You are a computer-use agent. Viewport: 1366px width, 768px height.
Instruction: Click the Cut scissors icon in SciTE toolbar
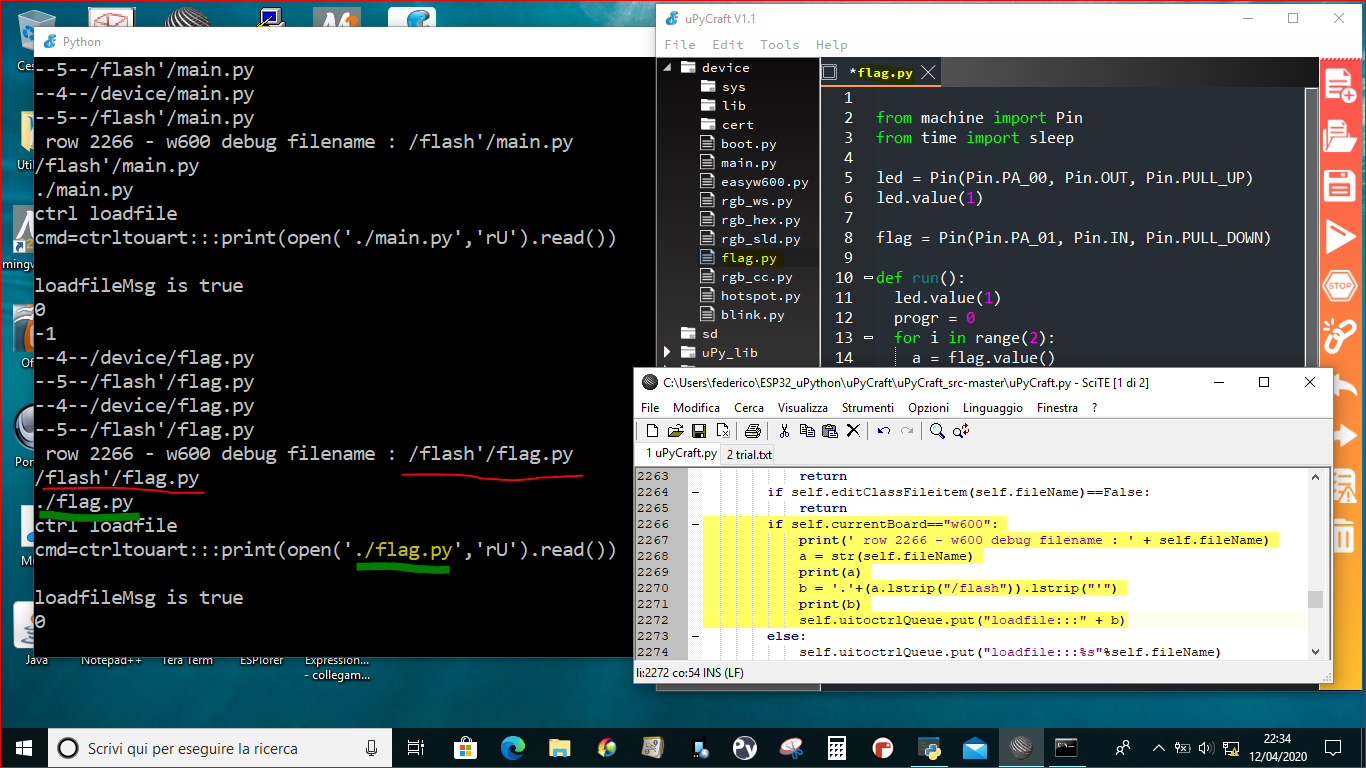coord(784,431)
